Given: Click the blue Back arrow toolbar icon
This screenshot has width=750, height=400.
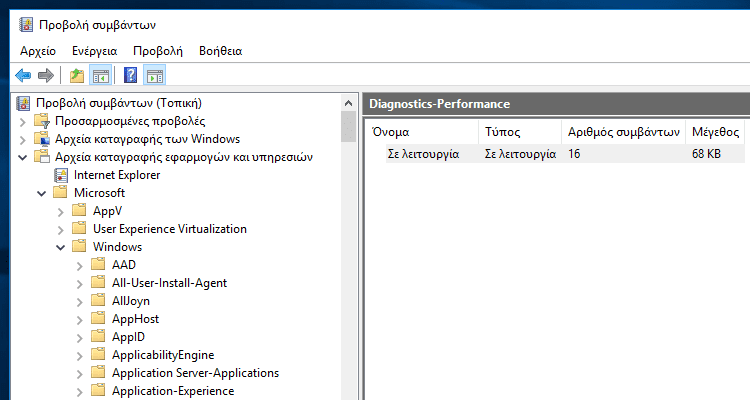Looking at the screenshot, I should click(23, 76).
